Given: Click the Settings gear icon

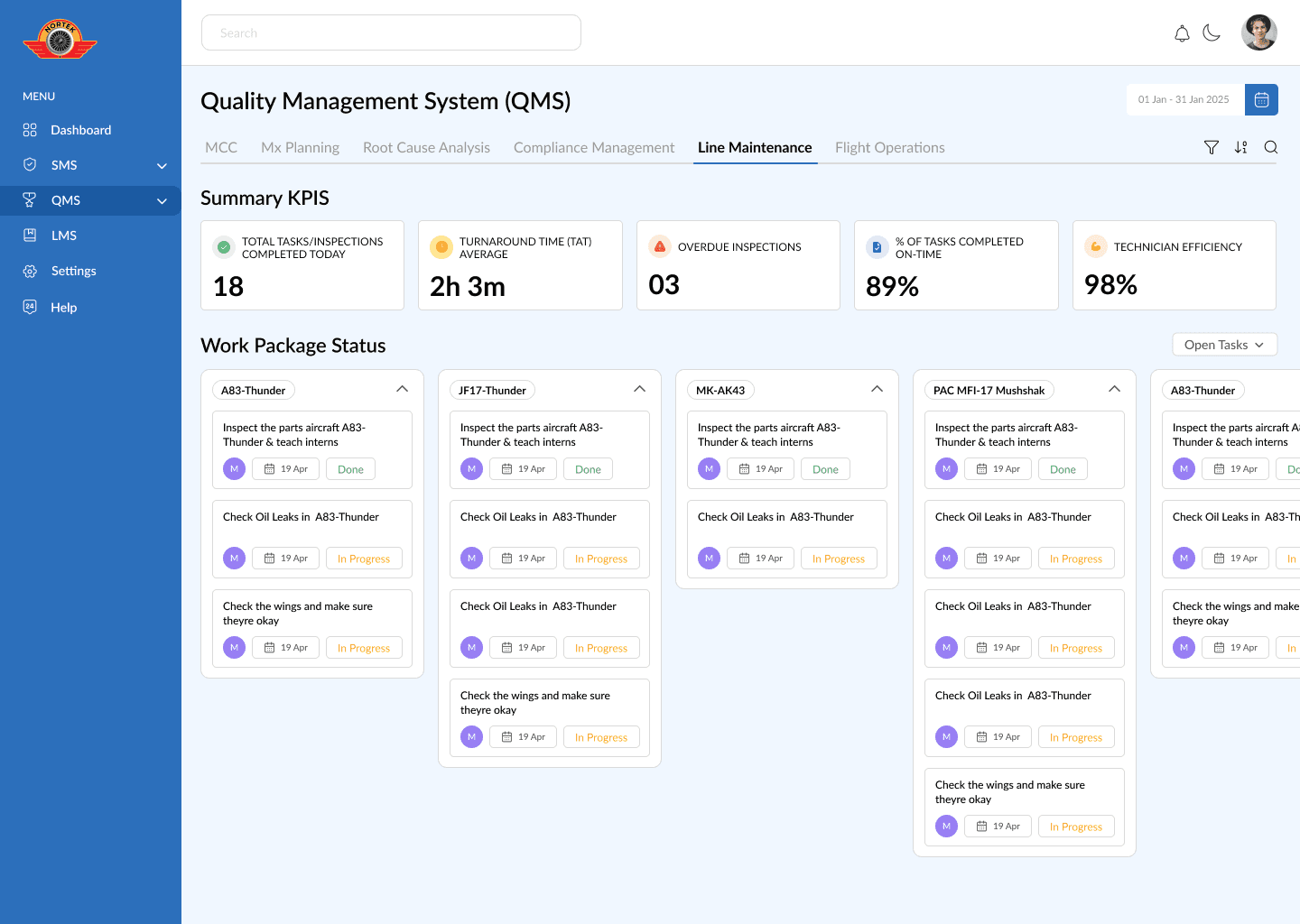Looking at the screenshot, I should pos(30,271).
